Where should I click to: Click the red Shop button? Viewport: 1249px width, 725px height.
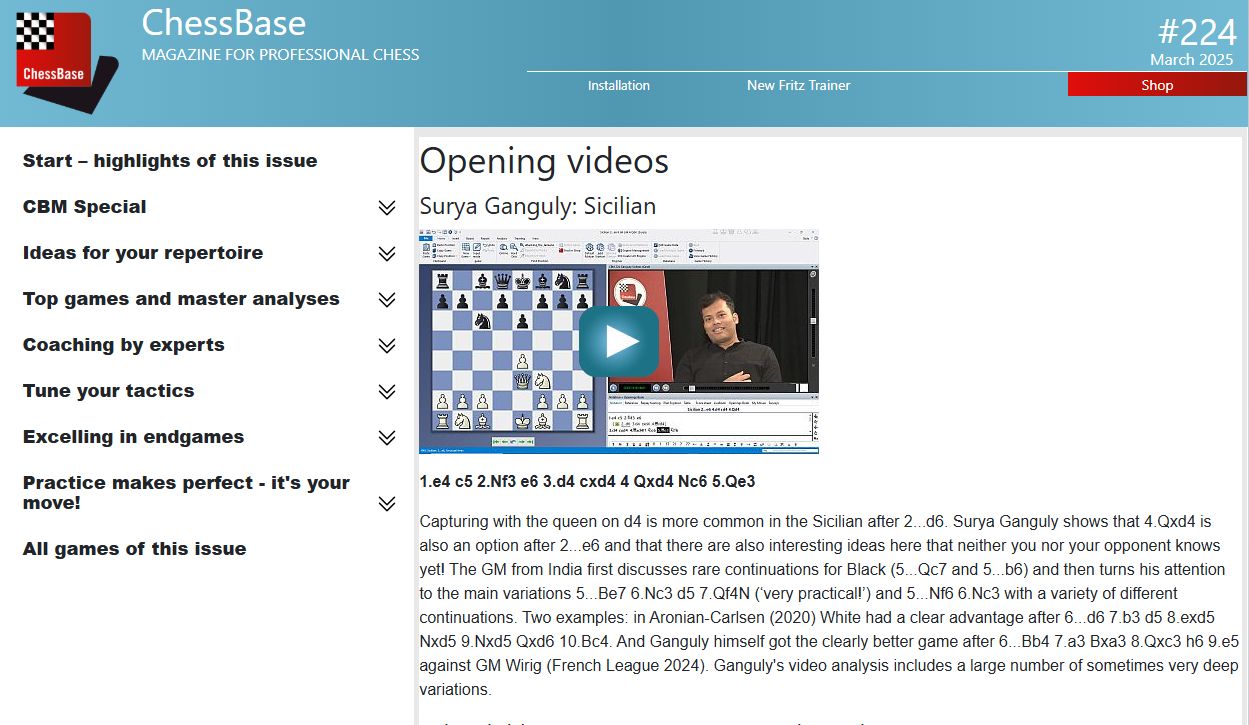coord(1156,84)
